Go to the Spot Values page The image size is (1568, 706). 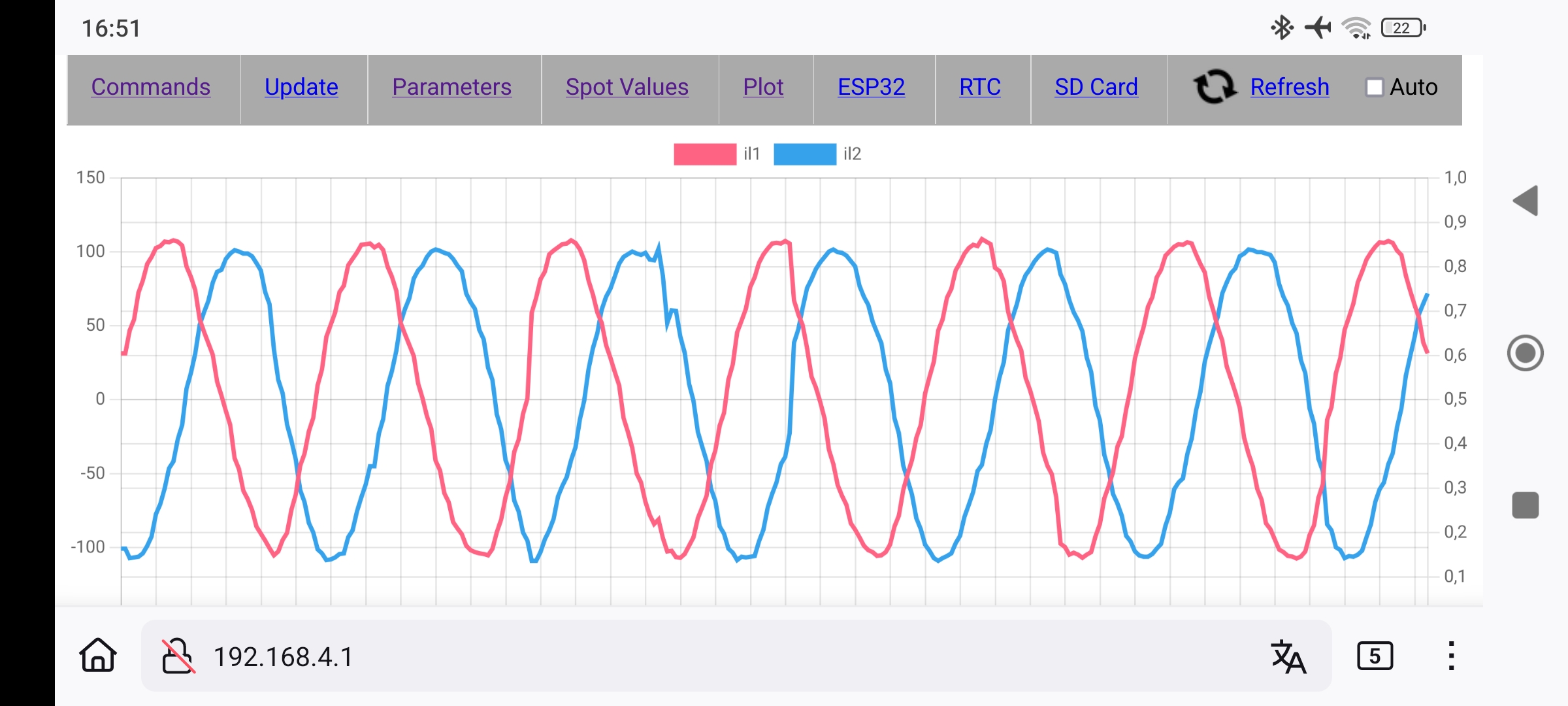click(x=627, y=87)
